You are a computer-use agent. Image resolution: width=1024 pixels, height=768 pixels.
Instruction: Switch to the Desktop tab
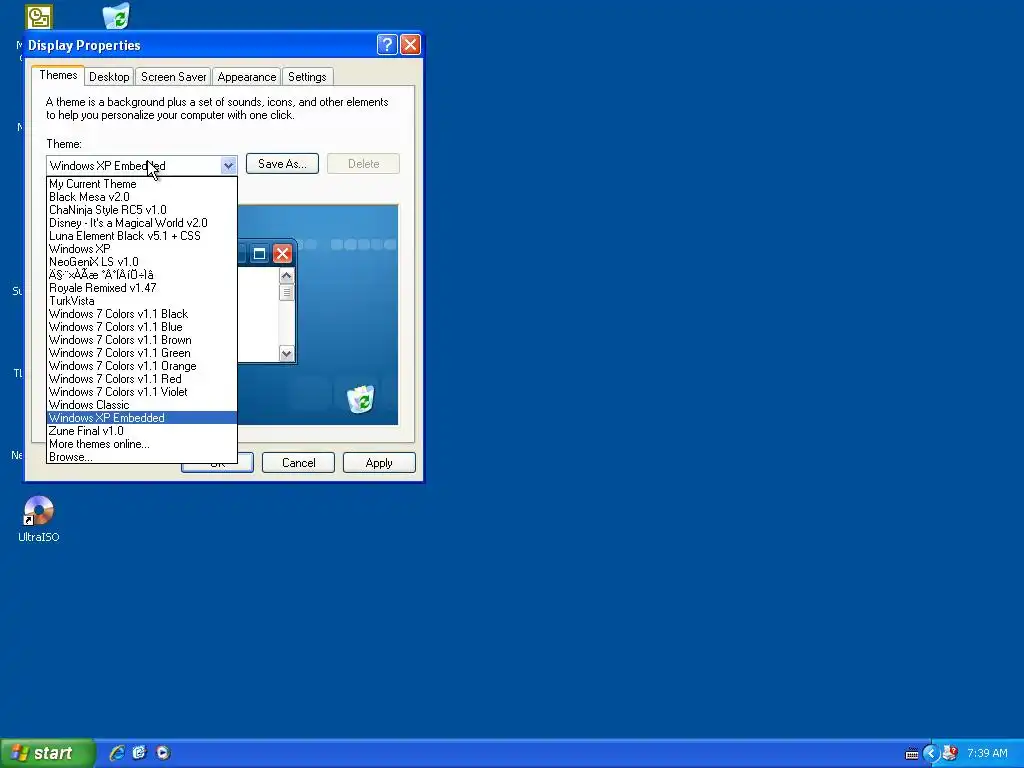(x=109, y=77)
